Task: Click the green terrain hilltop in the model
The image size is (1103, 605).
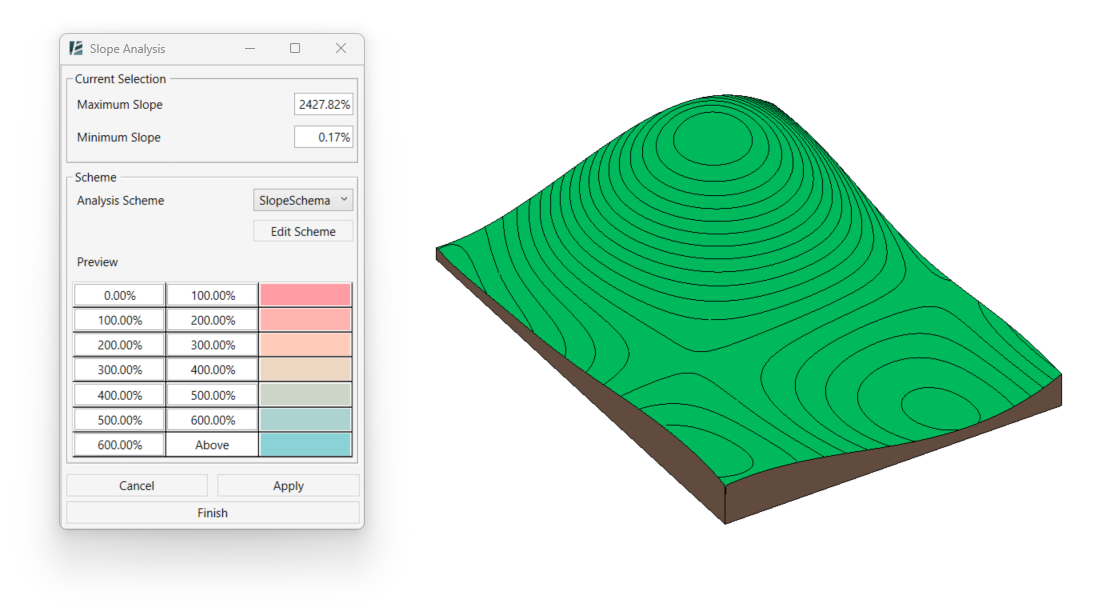Action: click(x=712, y=138)
